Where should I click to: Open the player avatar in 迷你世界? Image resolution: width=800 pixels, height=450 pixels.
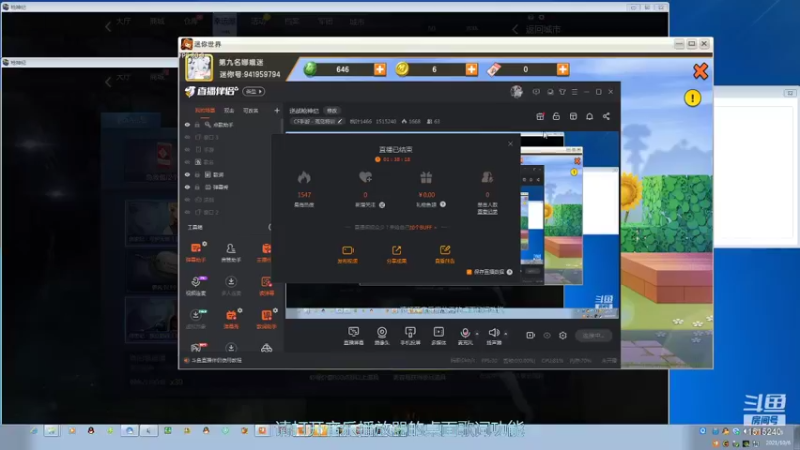198,68
